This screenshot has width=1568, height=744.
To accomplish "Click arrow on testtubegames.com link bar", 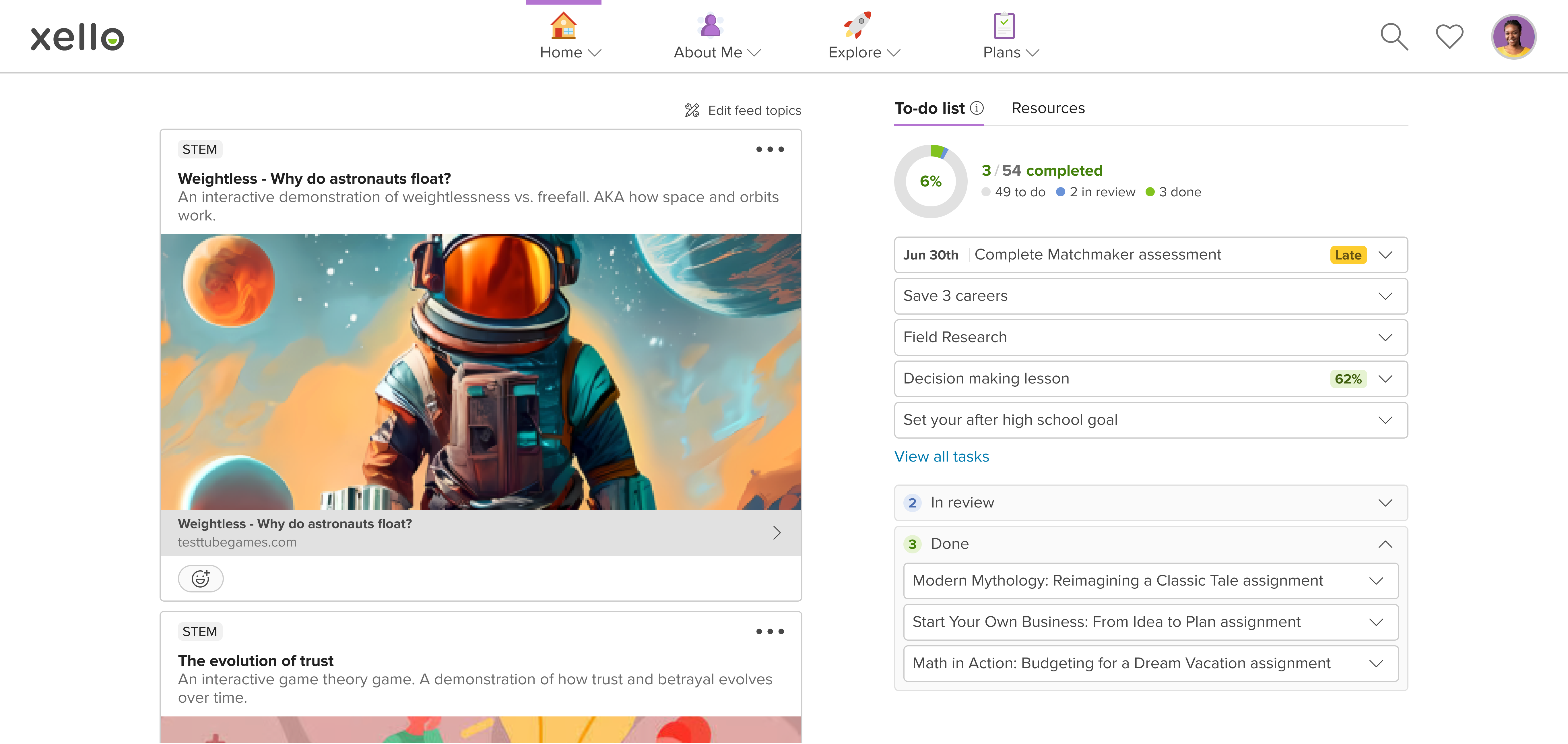I will click(777, 533).
